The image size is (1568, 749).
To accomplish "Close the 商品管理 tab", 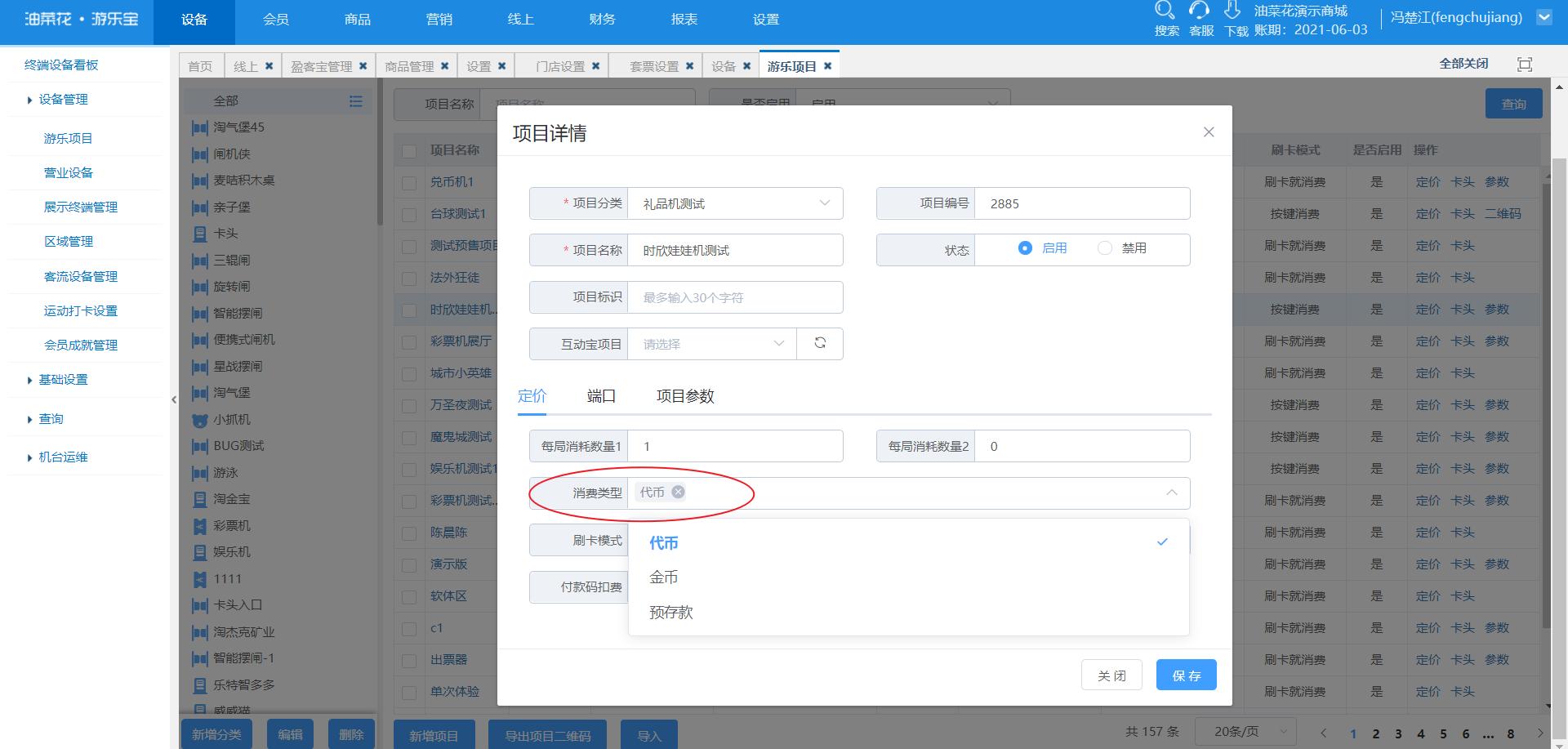I will pyautogui.click(x=444, y=66).
